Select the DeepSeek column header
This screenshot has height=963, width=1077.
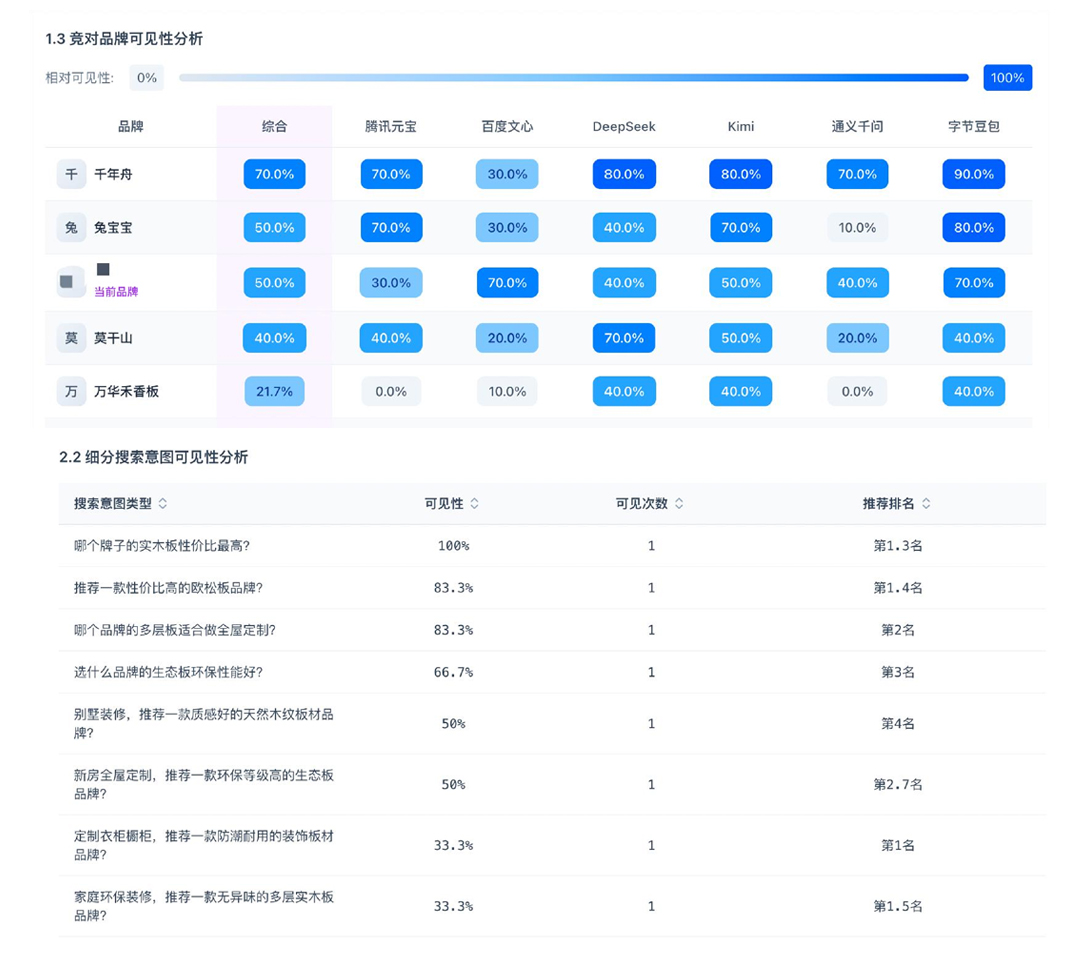point(624,126)
